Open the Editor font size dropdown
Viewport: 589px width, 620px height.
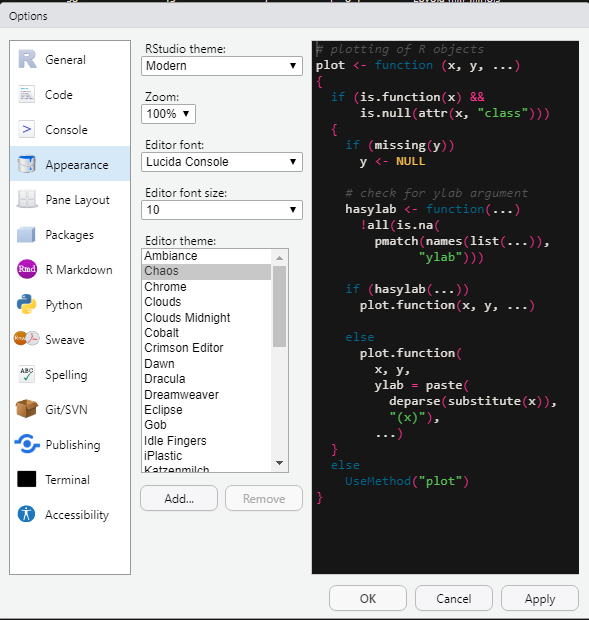pyautogui.click(x=222, y=210)
